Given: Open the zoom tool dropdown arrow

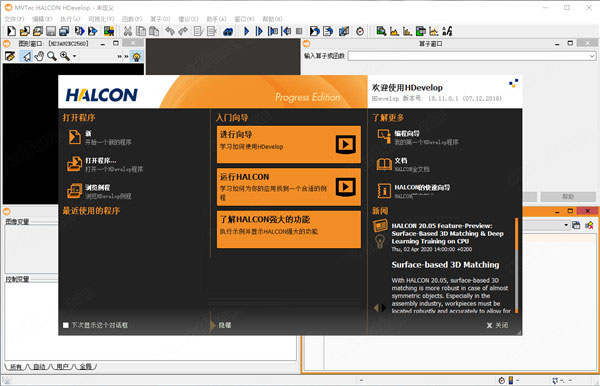Looking at the screenshot, I should coord(74,56).
